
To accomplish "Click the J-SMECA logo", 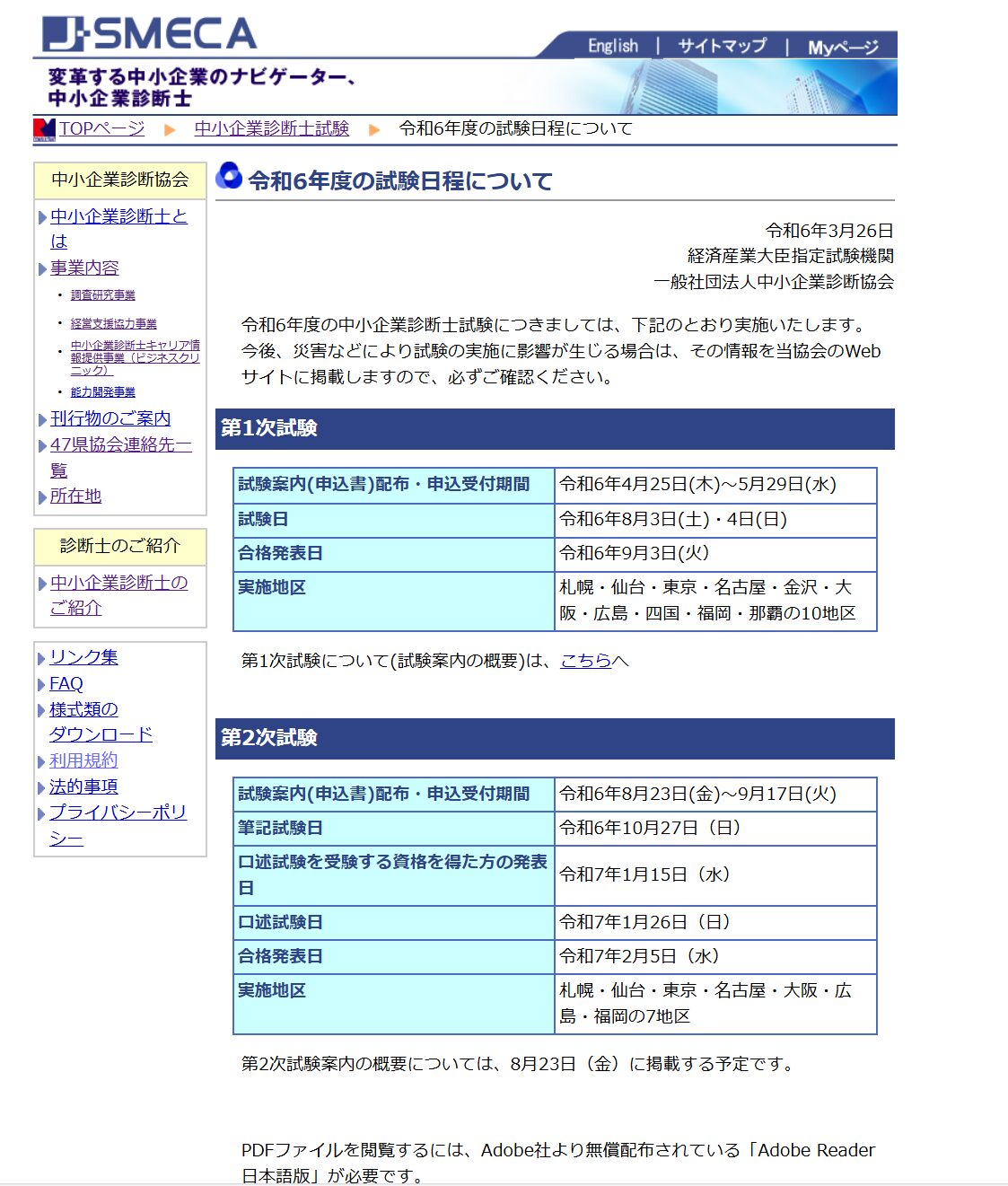I will [149, 34].
